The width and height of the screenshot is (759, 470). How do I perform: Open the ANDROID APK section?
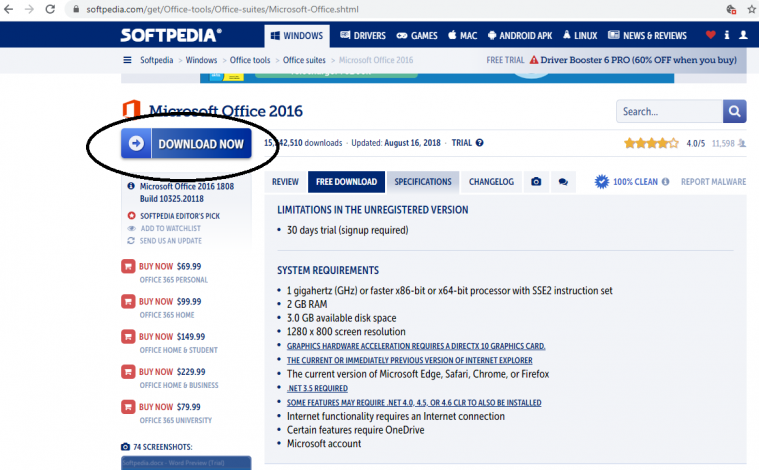point(520,36)
